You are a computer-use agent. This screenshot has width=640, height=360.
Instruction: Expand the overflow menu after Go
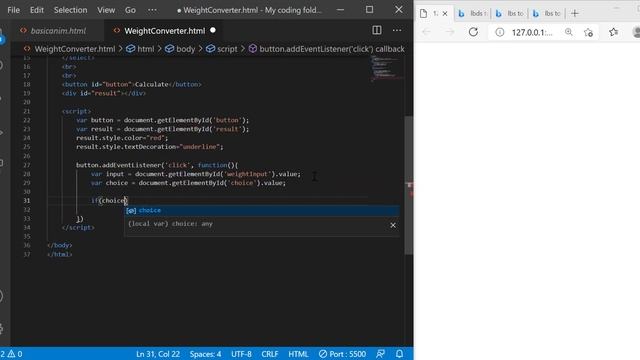pyautogui.click(x=152, y=10)
